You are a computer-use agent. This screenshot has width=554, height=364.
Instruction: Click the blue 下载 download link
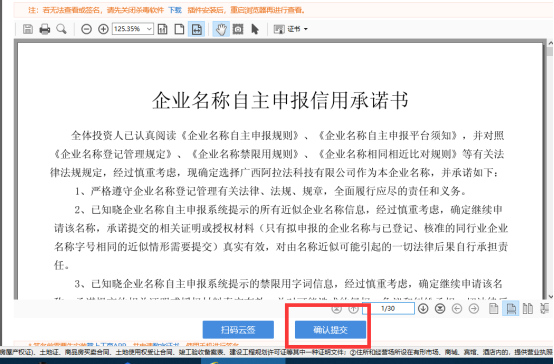pyautogui.click(x=175, y=10)
